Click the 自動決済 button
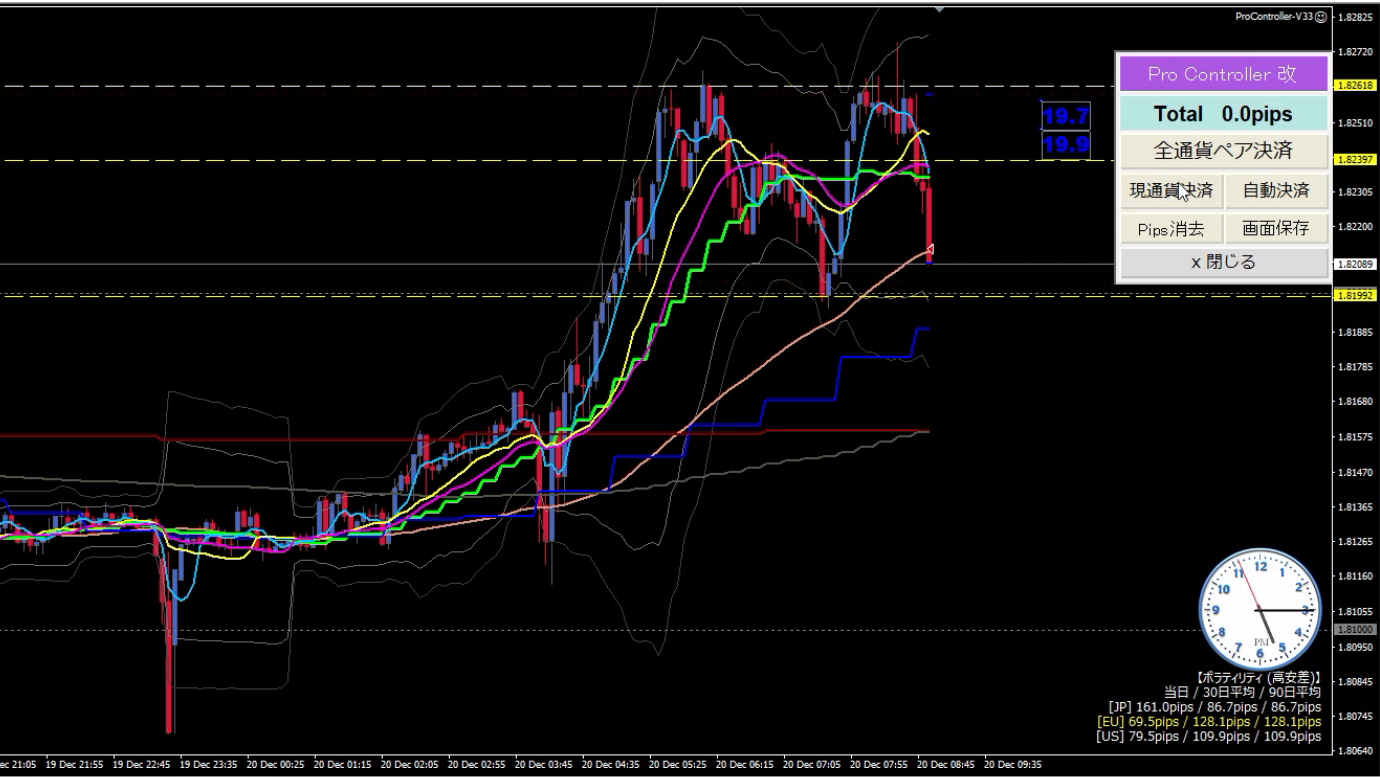Viewport: 1380px width, 777px height. click(x=1276, y=190)
